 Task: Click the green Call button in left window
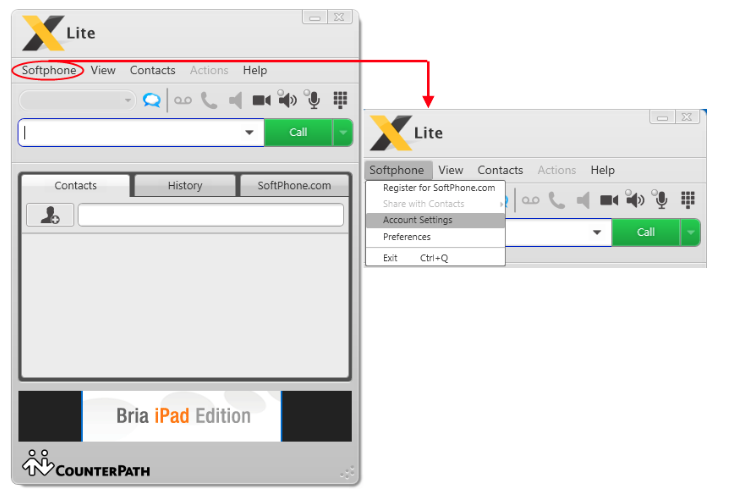point(298,132)
